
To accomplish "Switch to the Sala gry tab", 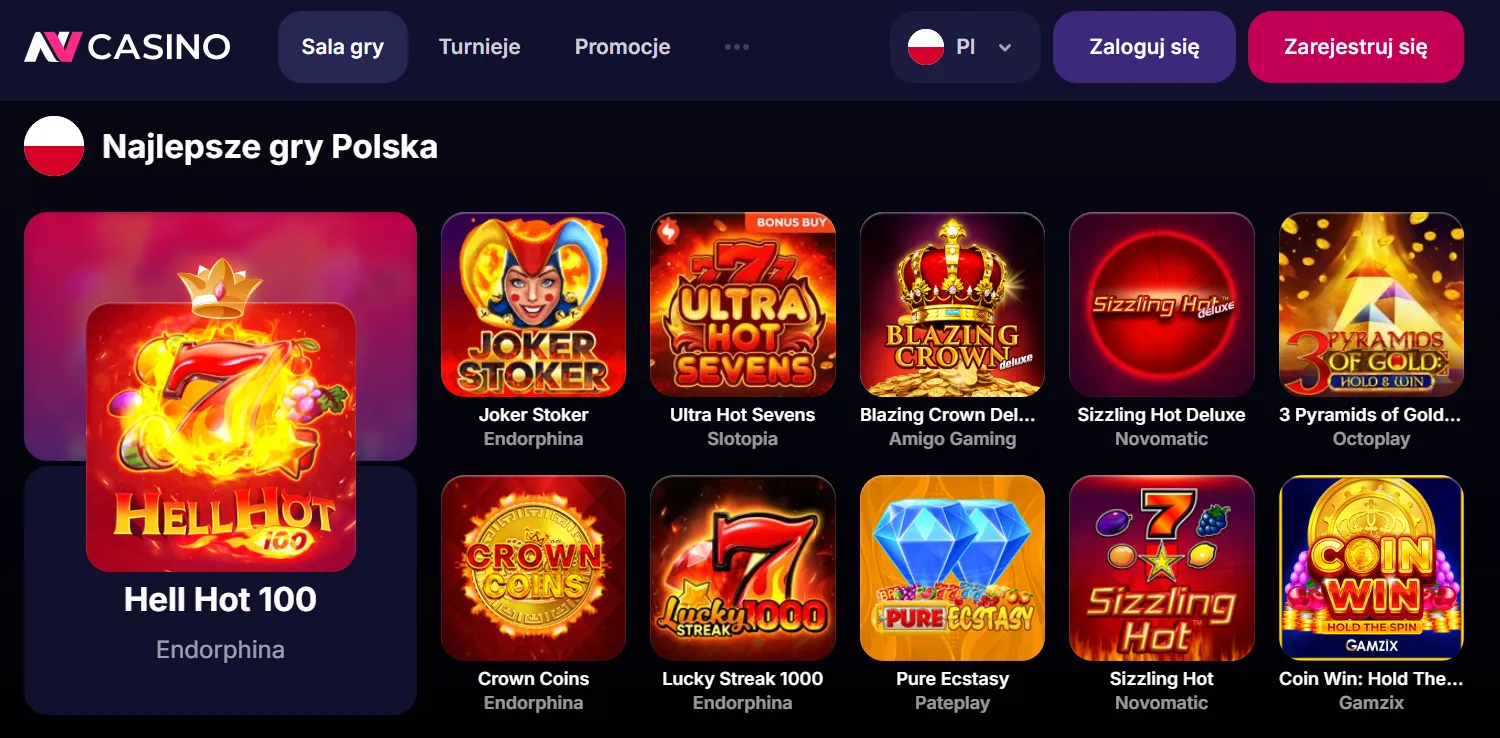I will tap(343, 47).
